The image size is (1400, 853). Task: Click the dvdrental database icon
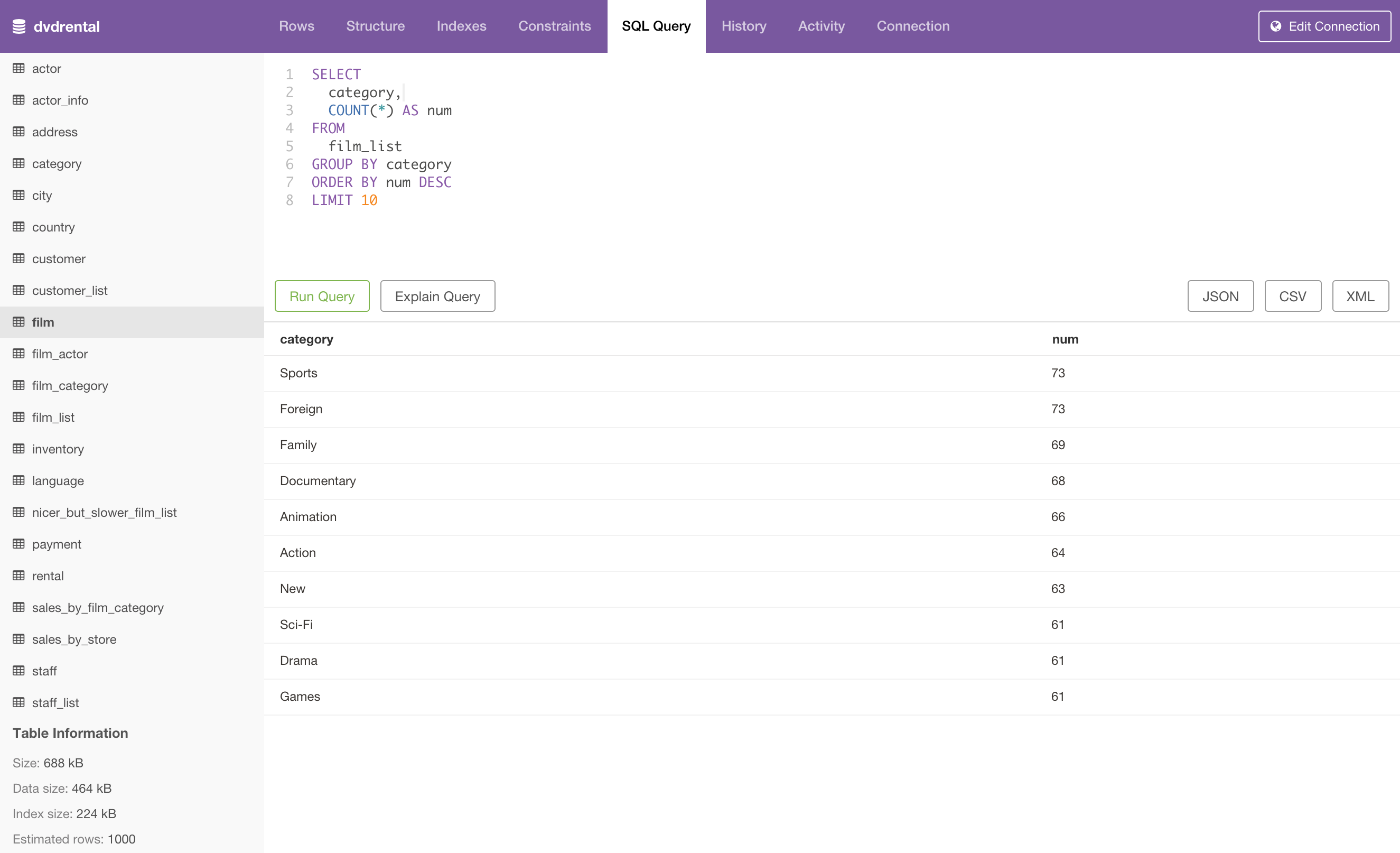pyautogui.click(x=21, y=26)
